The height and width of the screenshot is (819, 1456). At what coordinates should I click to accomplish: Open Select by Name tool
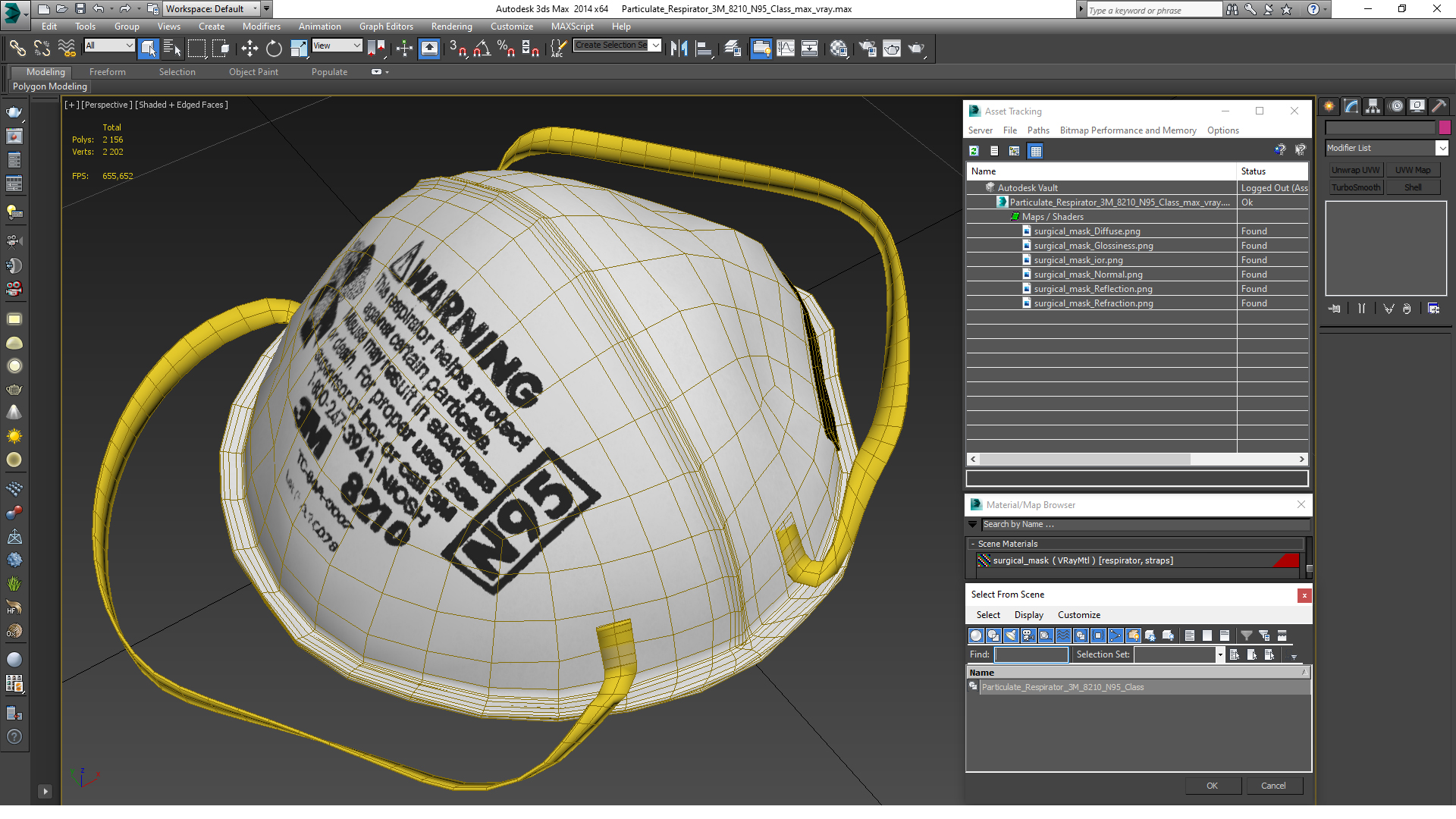tap(172, 49)
